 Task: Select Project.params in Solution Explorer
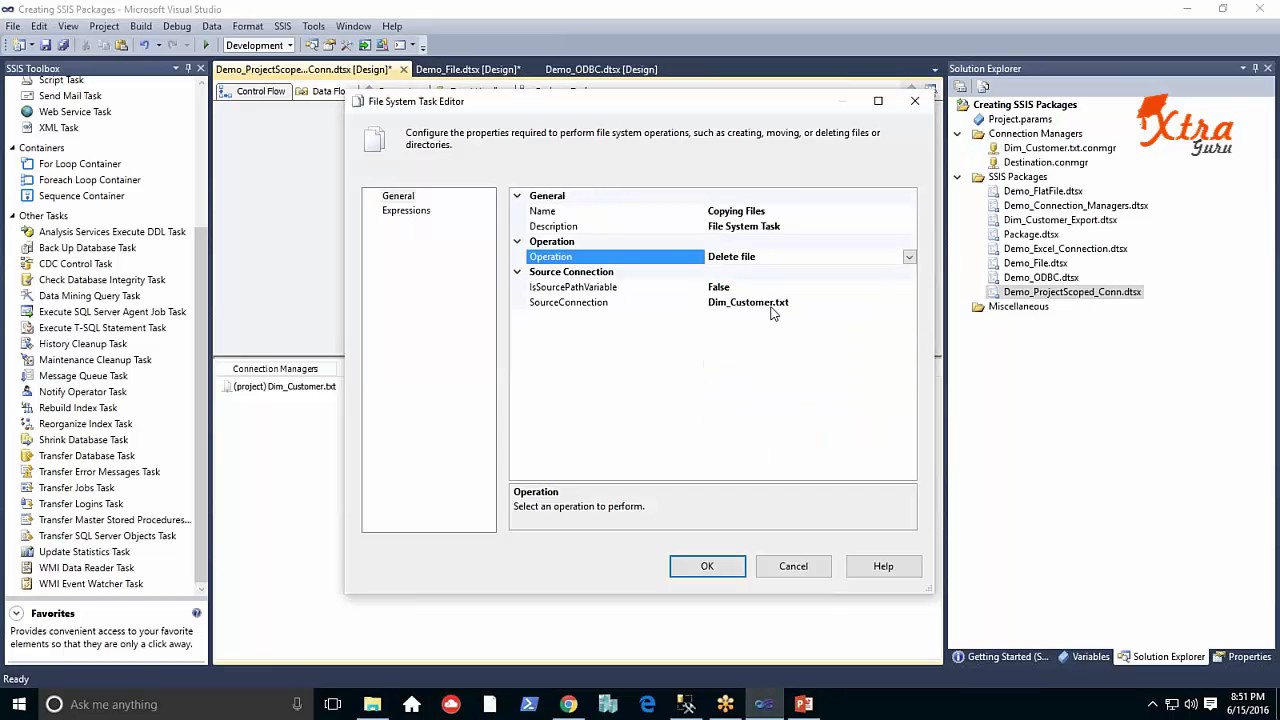[1020, 119]
